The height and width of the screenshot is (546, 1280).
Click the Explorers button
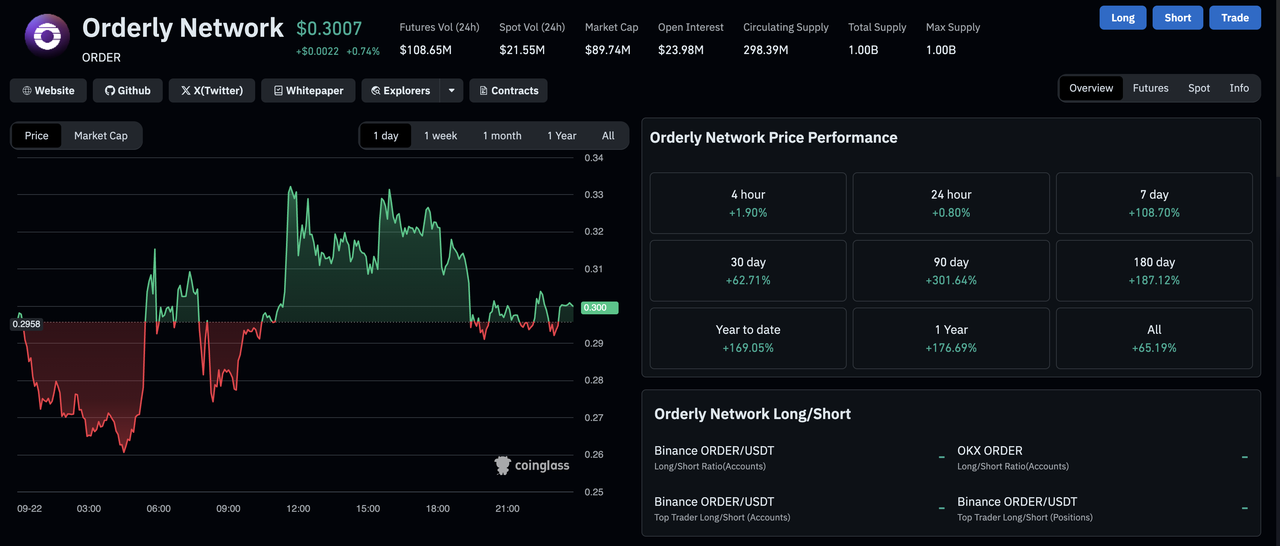coord(401,91)
